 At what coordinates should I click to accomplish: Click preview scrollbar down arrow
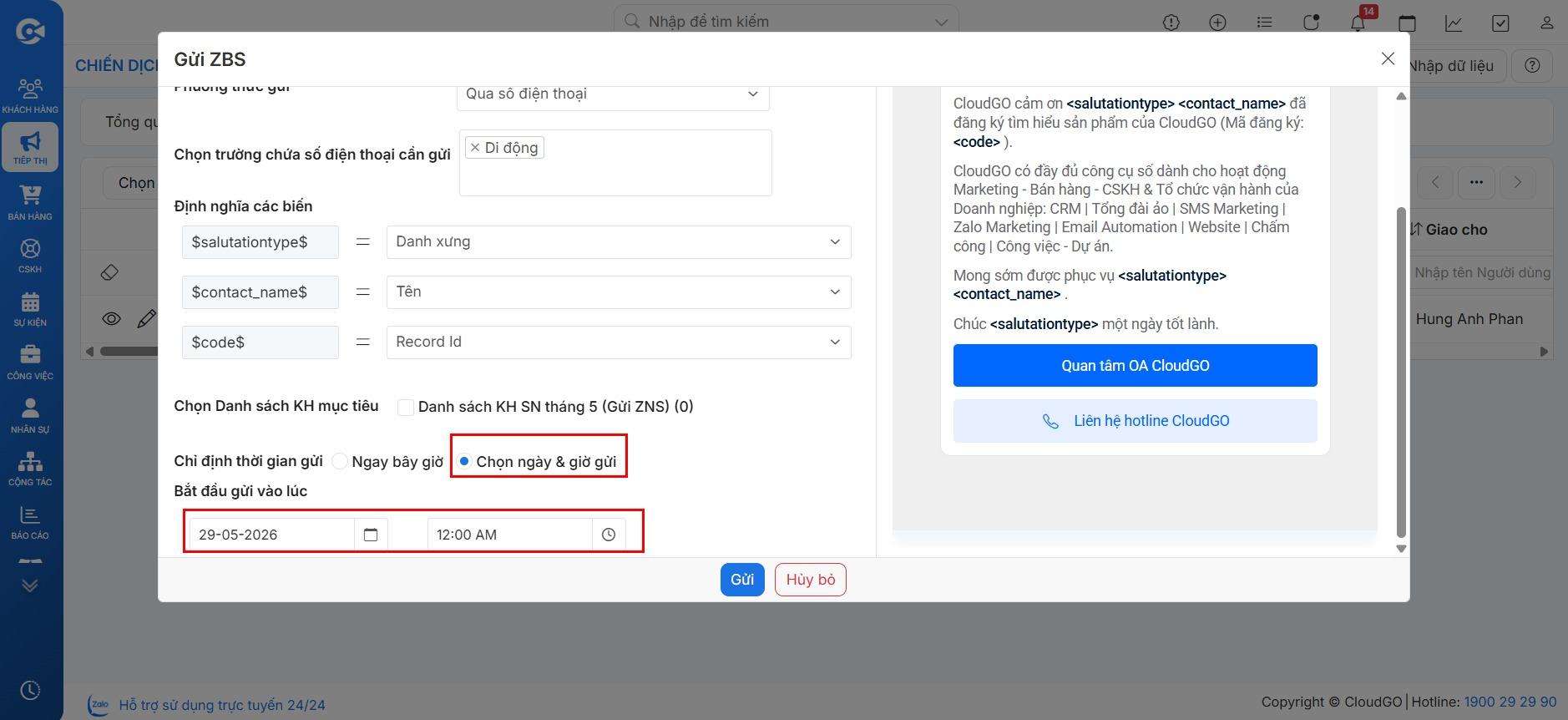point(1401,549)
